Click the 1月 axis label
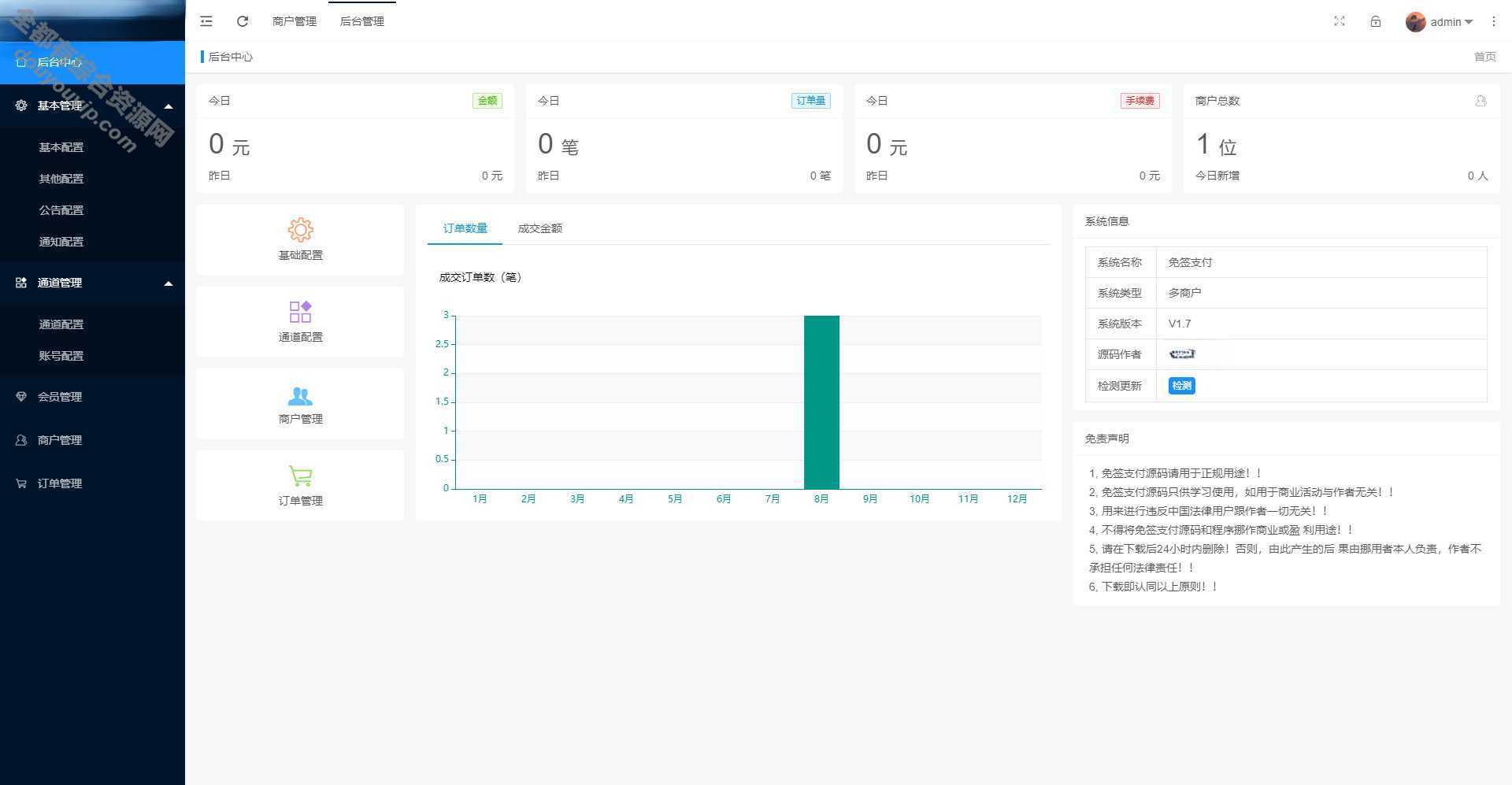 480,499
